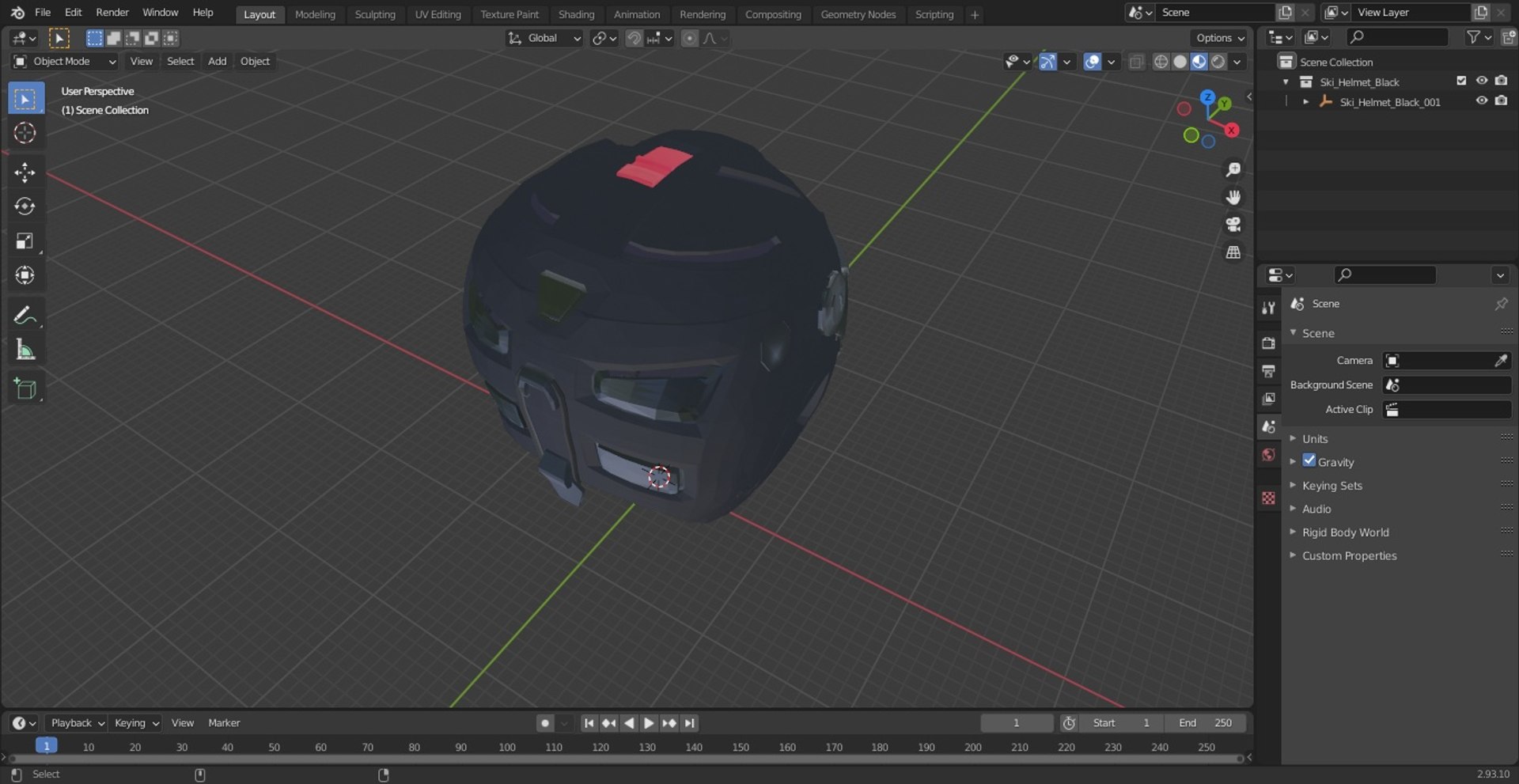Image resolution: width=1519 pixels, height=784 pixels.
Task: Open the World properties tab
Action: (1268, 454)
